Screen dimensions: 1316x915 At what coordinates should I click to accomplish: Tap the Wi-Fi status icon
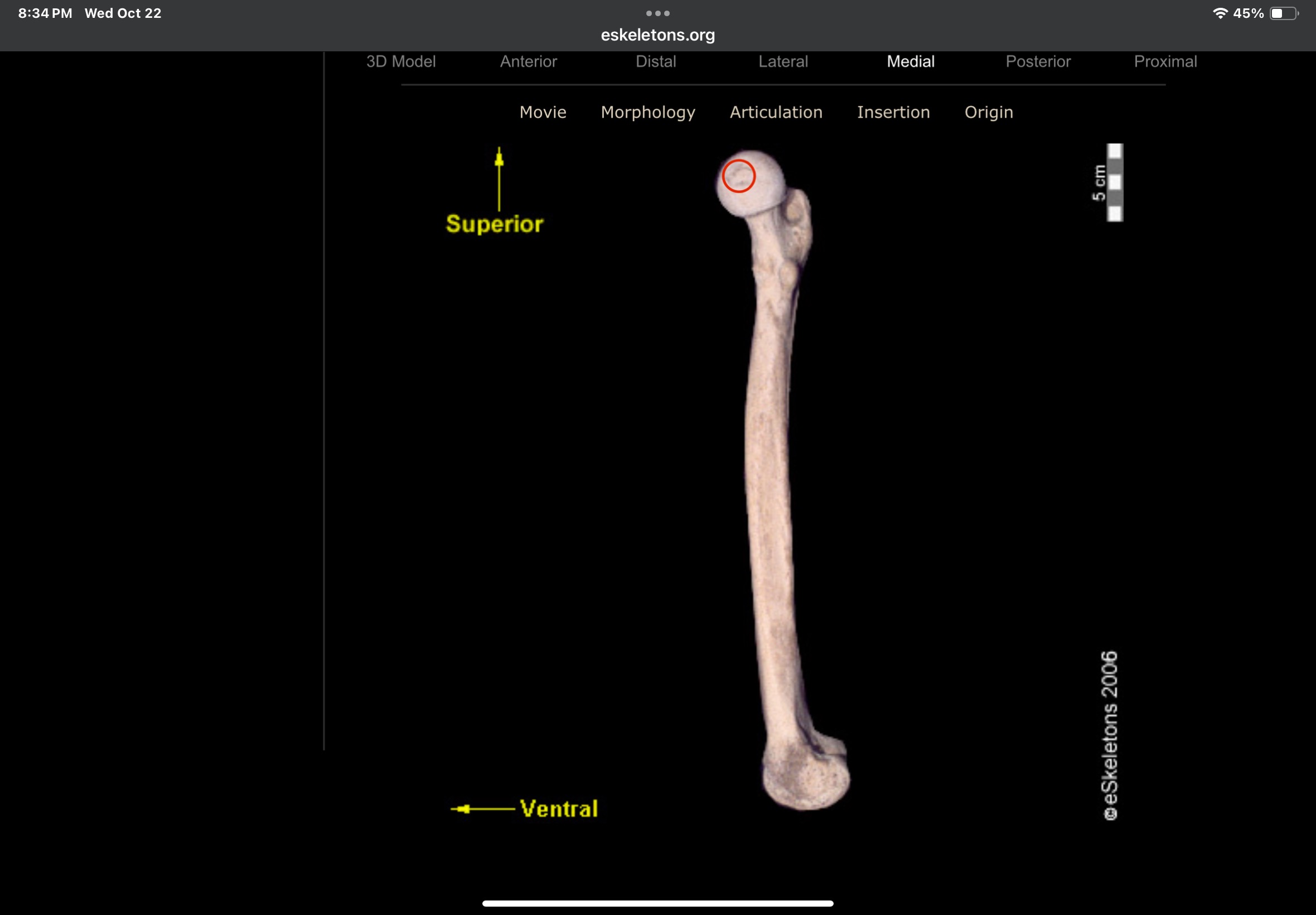1220,13
